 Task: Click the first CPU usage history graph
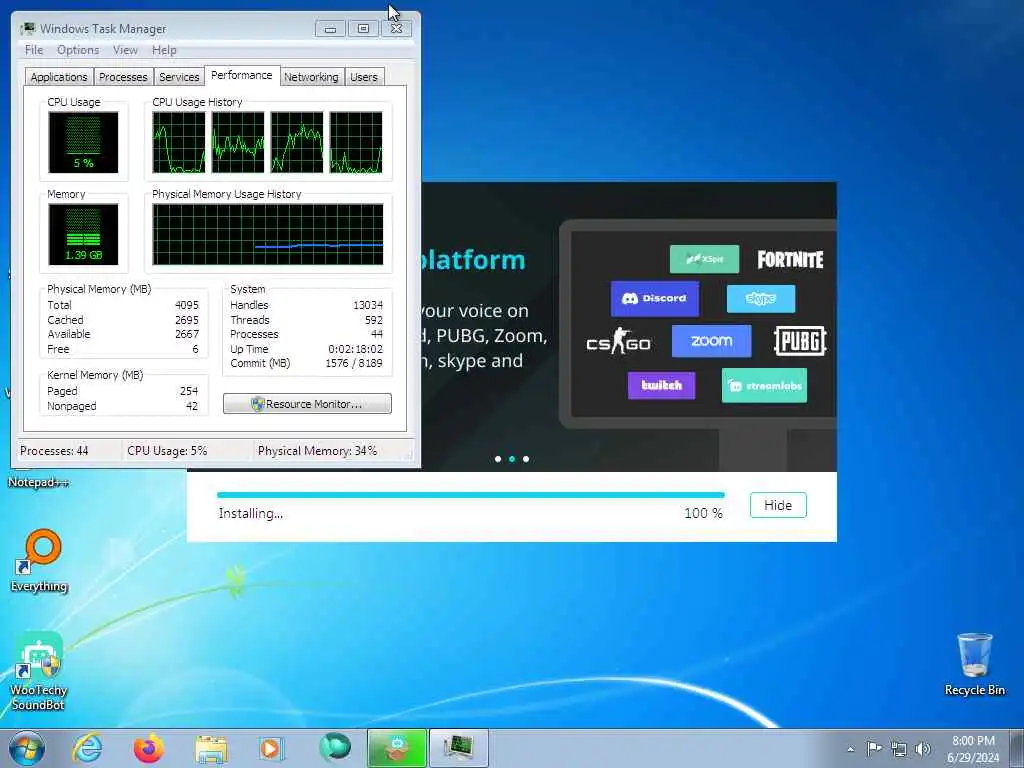(178, 142)
